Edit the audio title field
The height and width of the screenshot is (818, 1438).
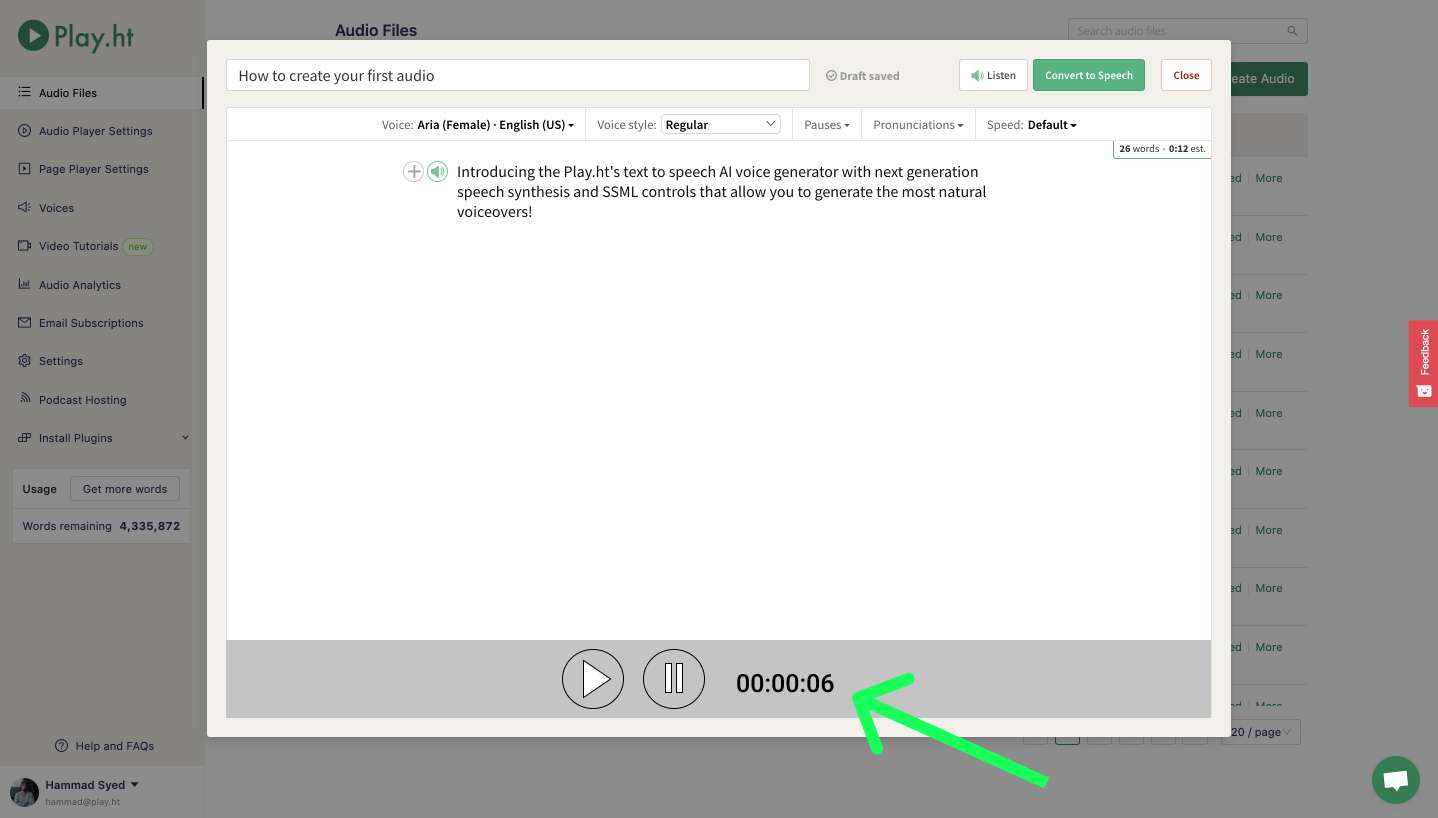517,75
